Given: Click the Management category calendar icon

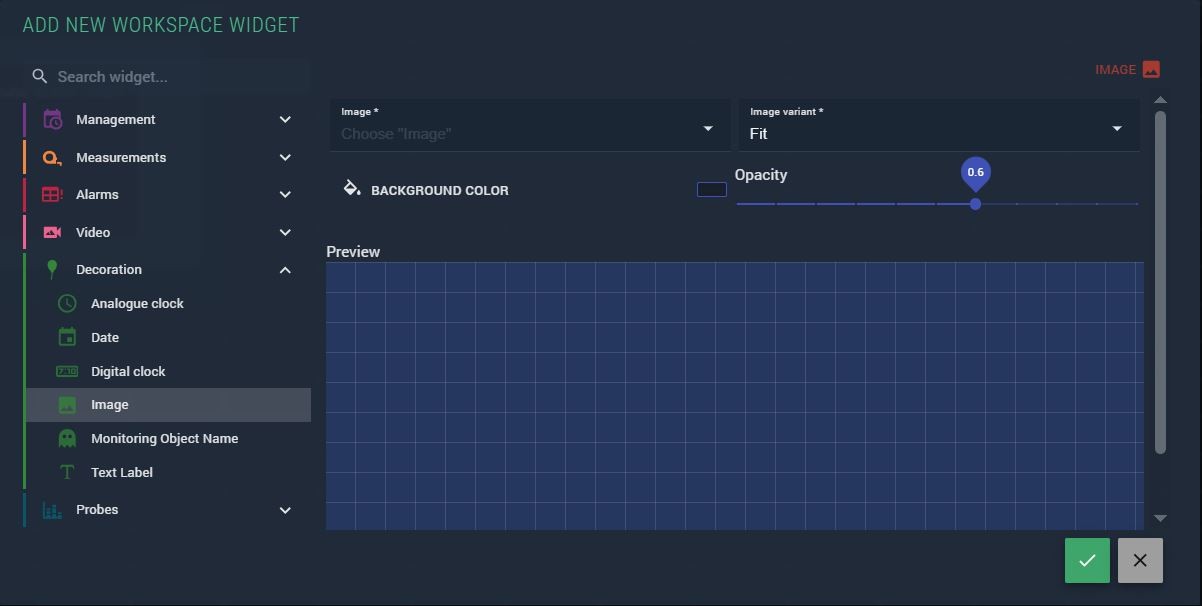Looking at the screenshot, I should [x=52, y=119].
